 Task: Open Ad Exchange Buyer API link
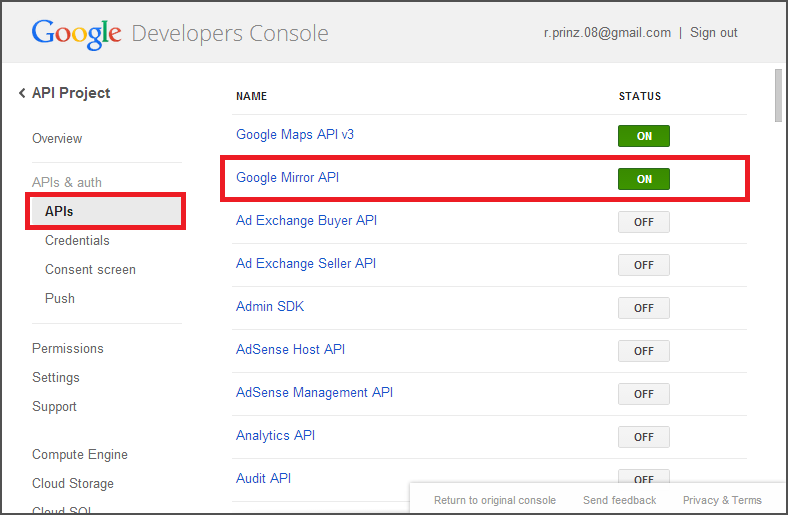(x=307, y=221)
